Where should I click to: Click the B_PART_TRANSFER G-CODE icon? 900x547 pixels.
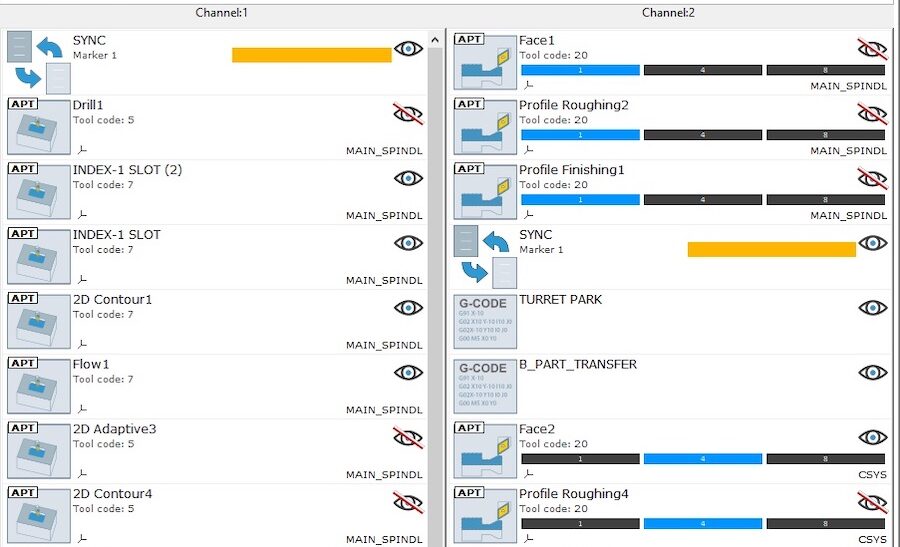click(483, 387)
